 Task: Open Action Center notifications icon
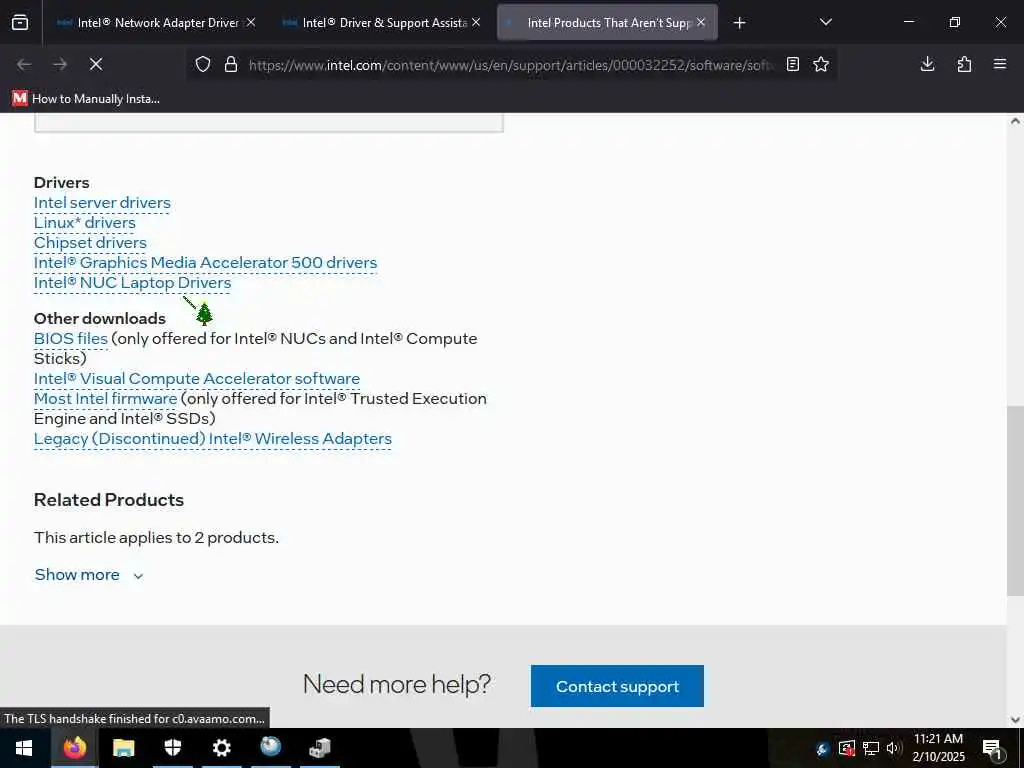993,749
